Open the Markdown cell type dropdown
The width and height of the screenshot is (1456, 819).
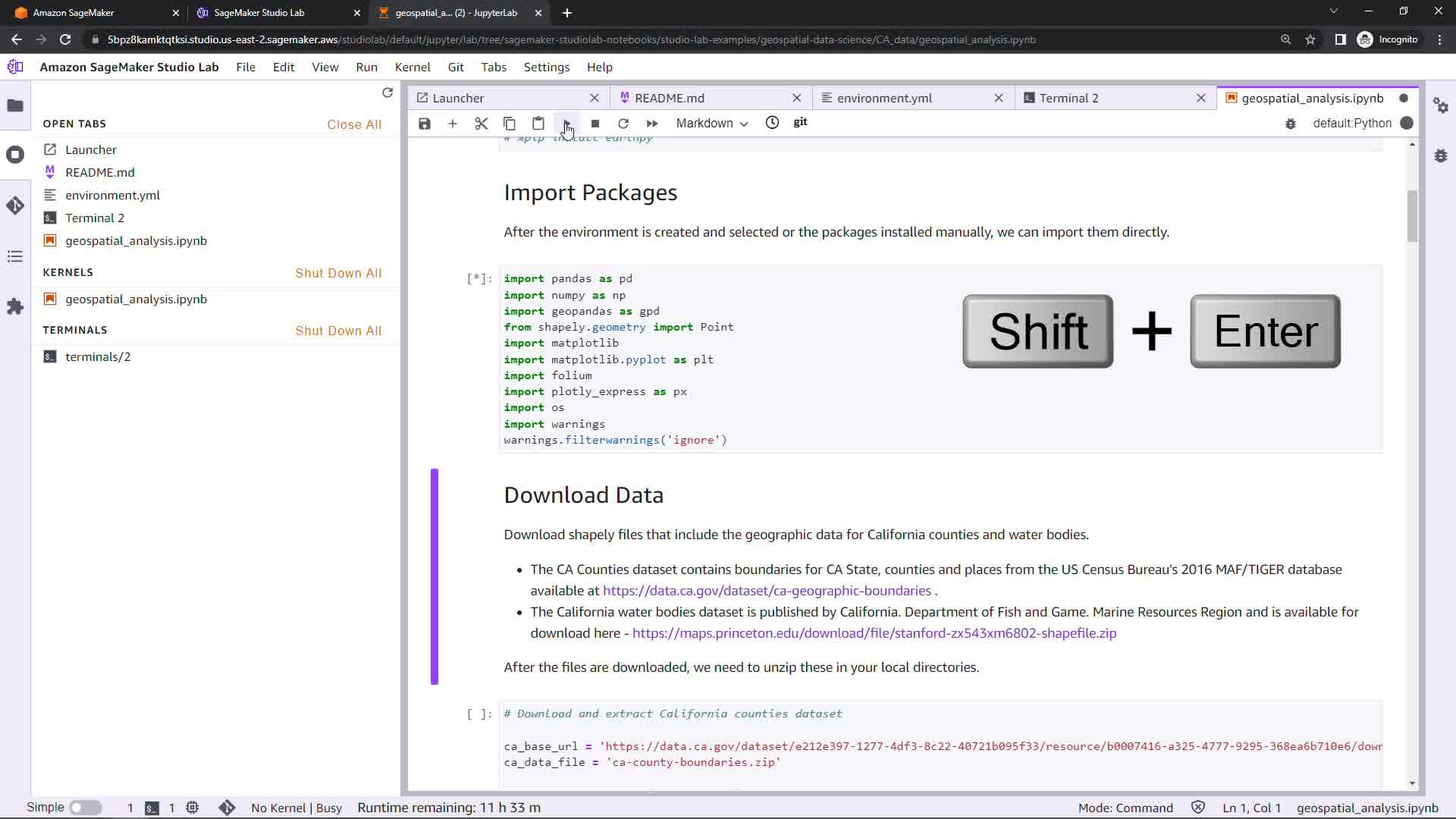click(x=711, y=124)
